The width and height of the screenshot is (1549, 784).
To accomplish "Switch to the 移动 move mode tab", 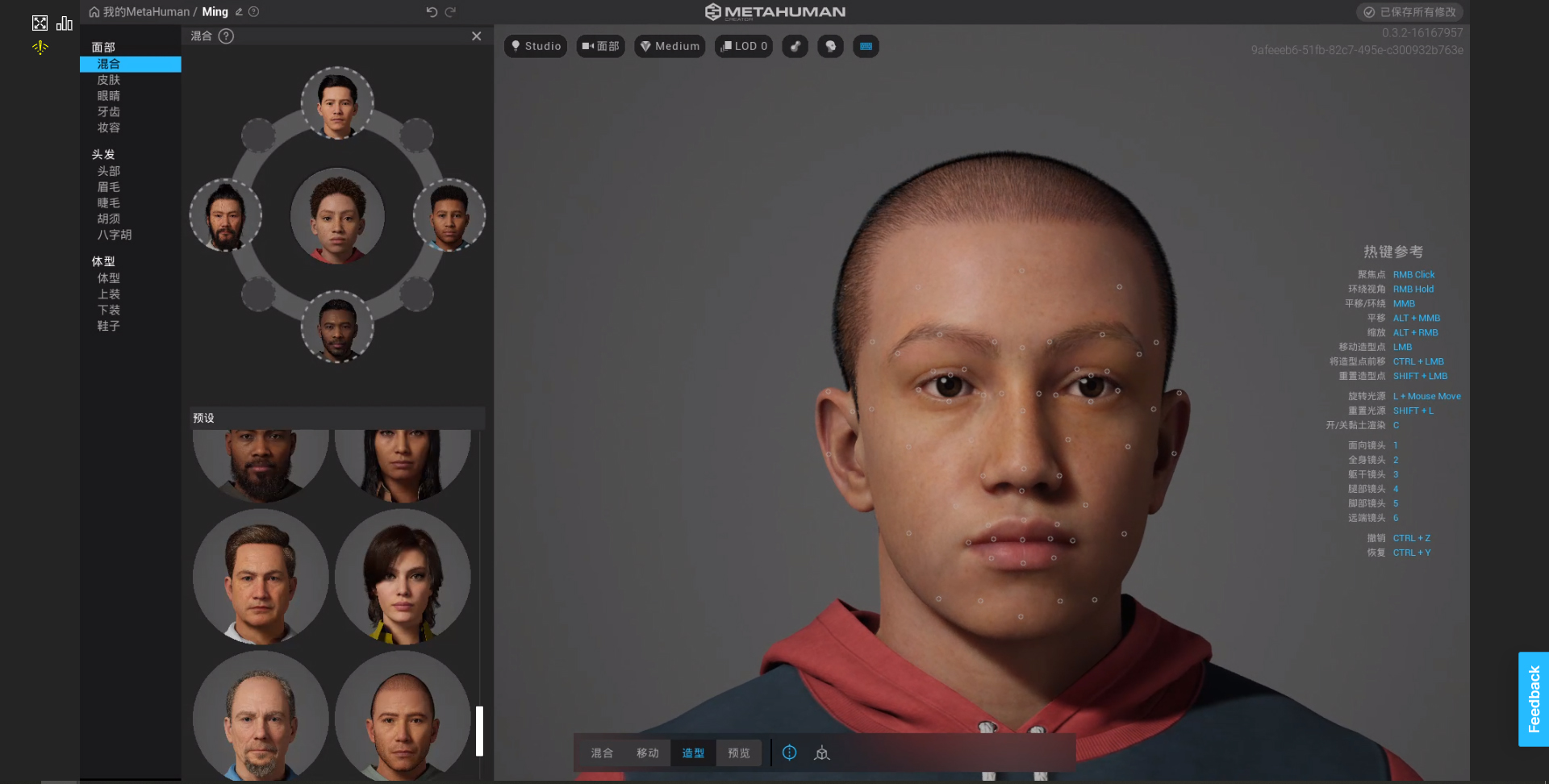I will [648, 753].
